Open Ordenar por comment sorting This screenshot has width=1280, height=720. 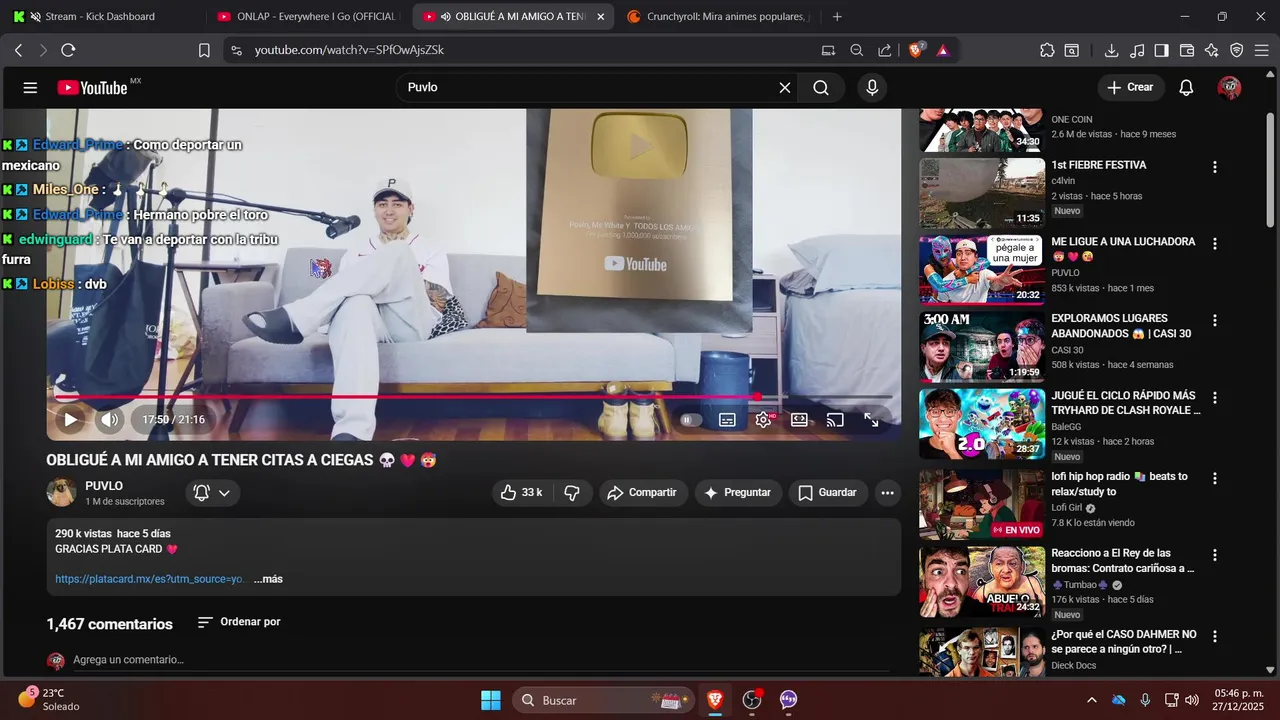click(239, 622)
